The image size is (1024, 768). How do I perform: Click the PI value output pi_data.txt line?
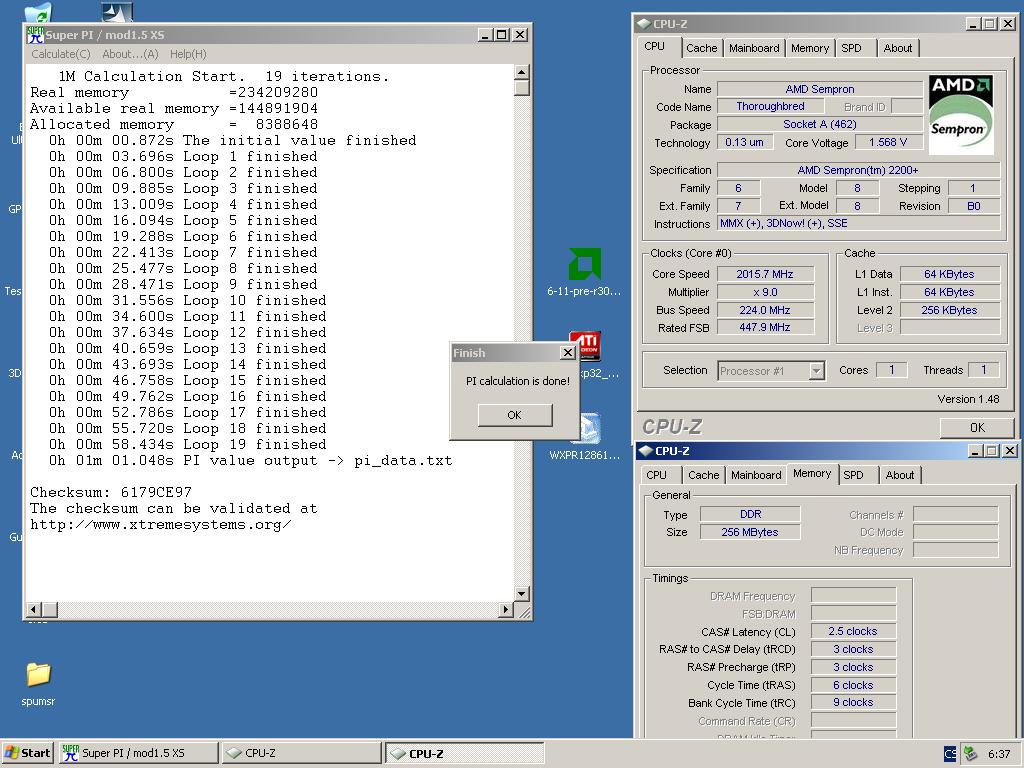(251, 460)
